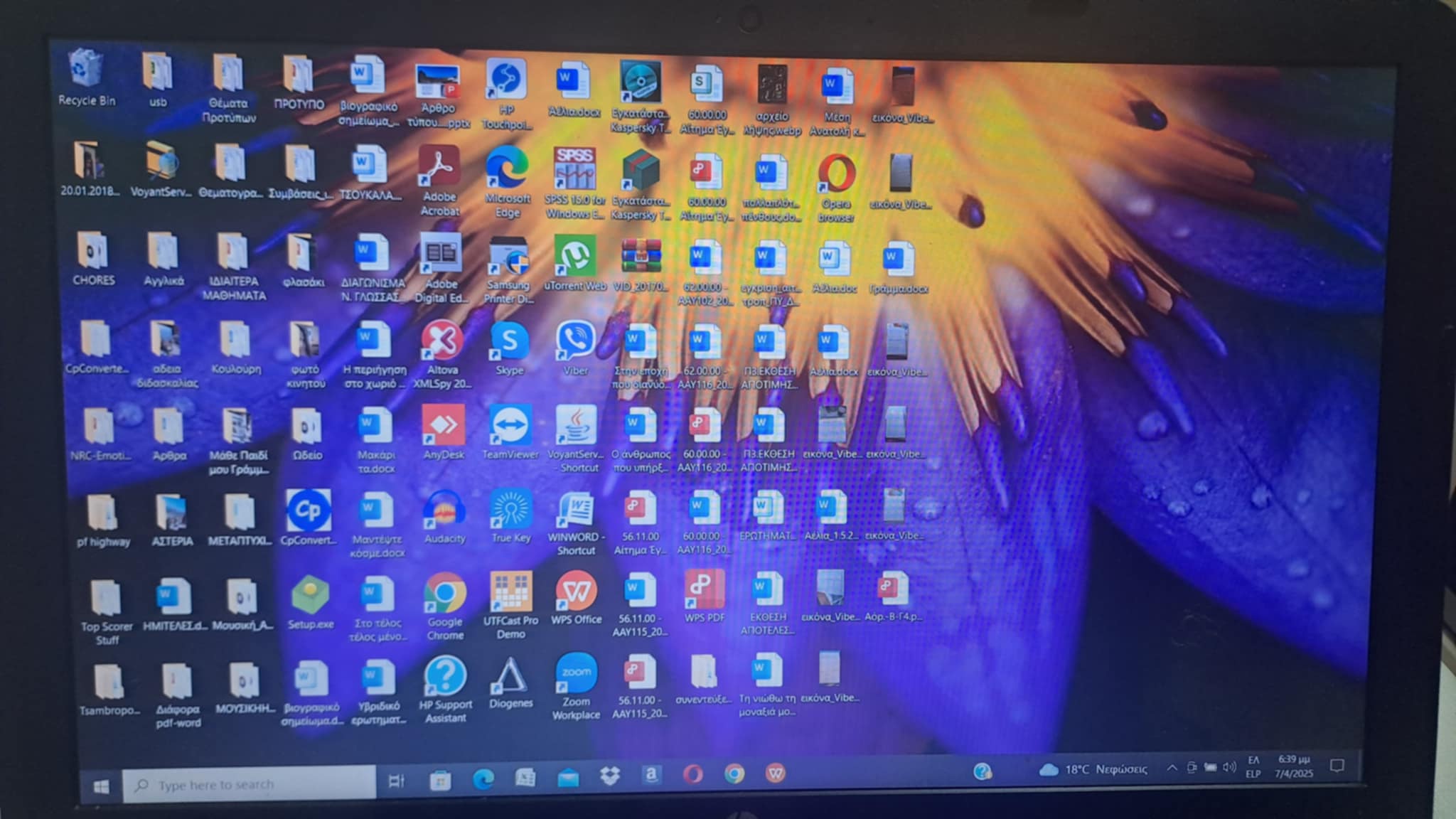Open the 18°C Νεφώσεις weather widget

1093,770
